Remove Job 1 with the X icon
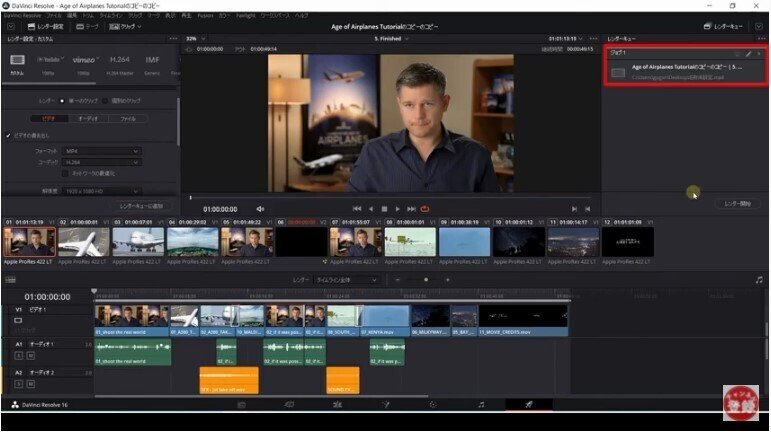Screen dimensions: 771x432 click(759, 53)
